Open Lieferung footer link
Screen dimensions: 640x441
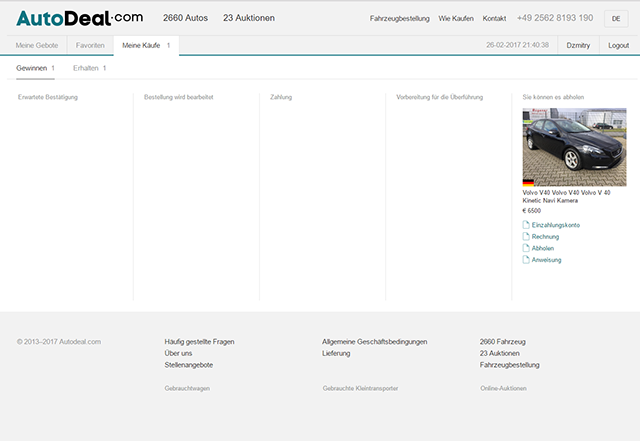click(336, 353)
